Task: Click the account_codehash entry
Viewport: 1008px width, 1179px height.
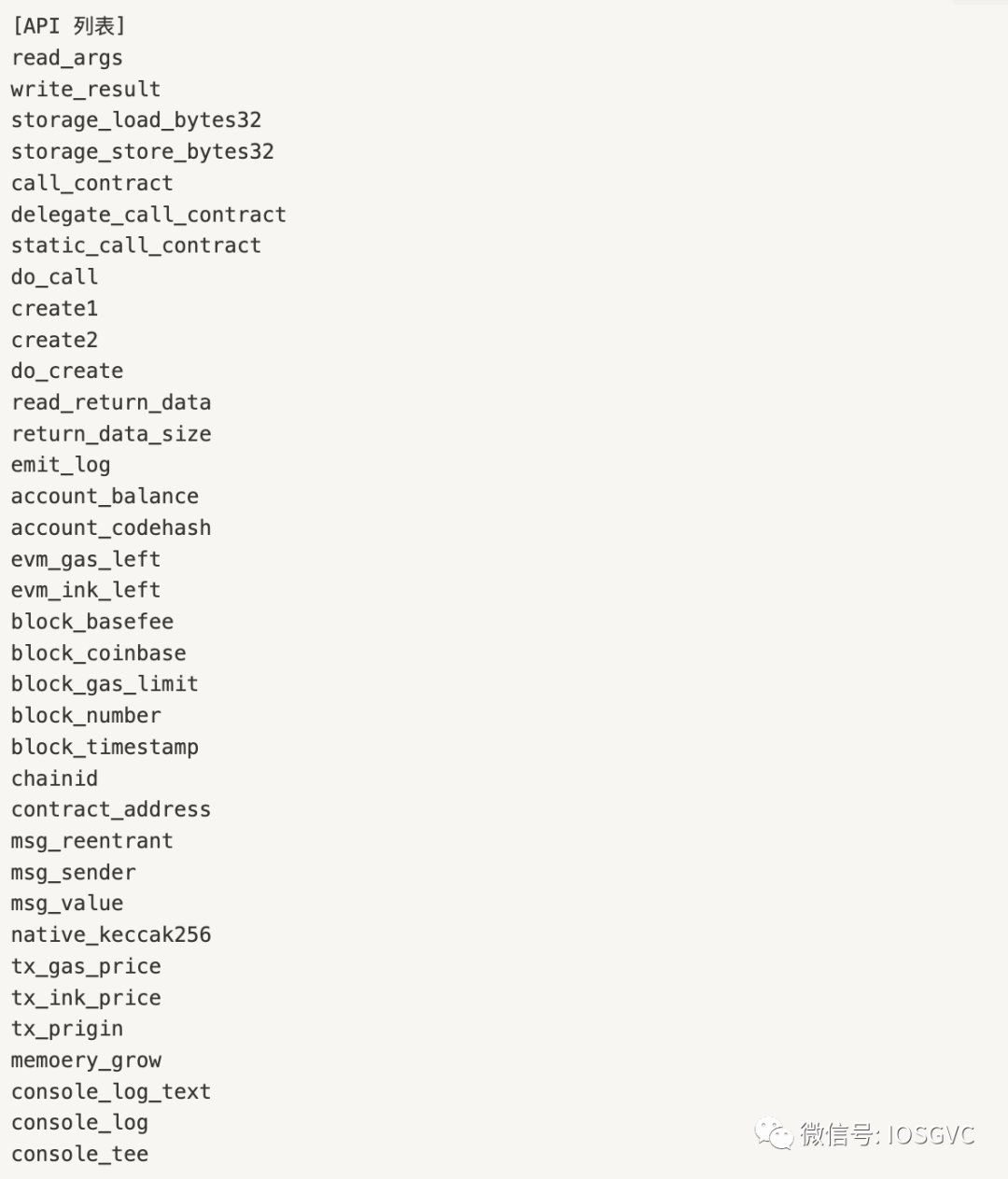Action: (x=111, y=527)
